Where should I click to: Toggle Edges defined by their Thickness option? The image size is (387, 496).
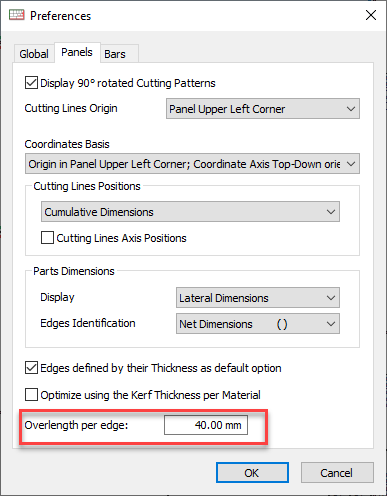31,368
